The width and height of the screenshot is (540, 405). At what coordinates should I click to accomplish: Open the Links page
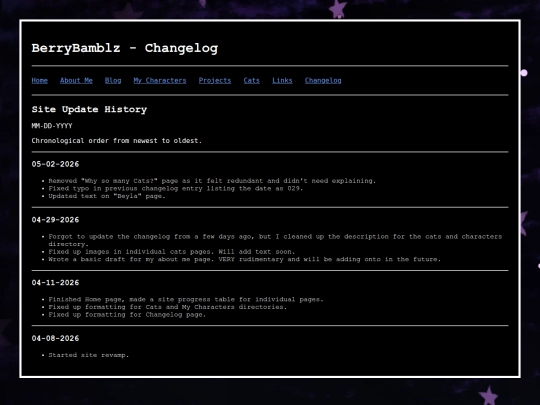(282, 81)
